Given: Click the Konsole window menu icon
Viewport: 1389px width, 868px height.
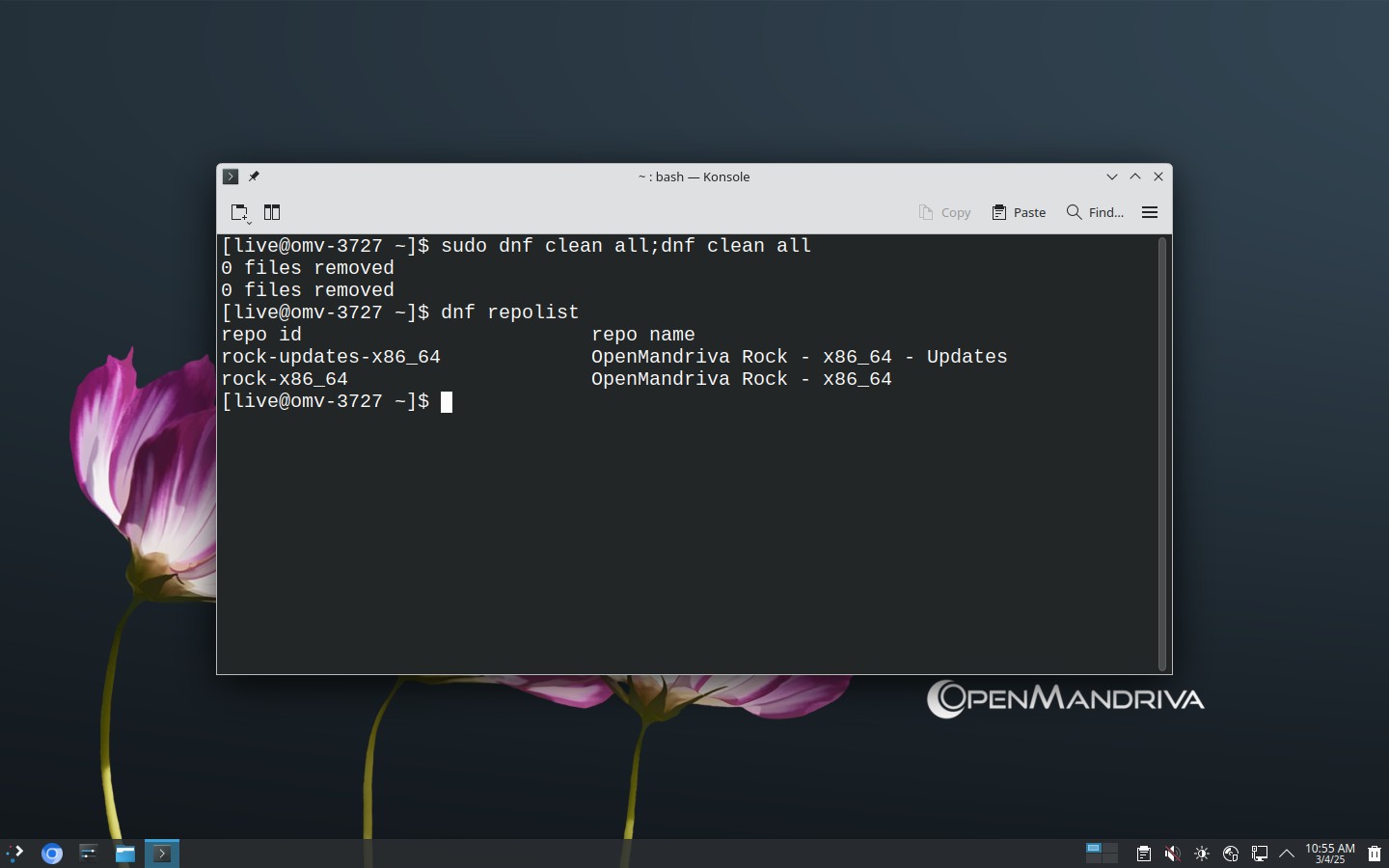Looking at the screenshot, I should point(231,176).
